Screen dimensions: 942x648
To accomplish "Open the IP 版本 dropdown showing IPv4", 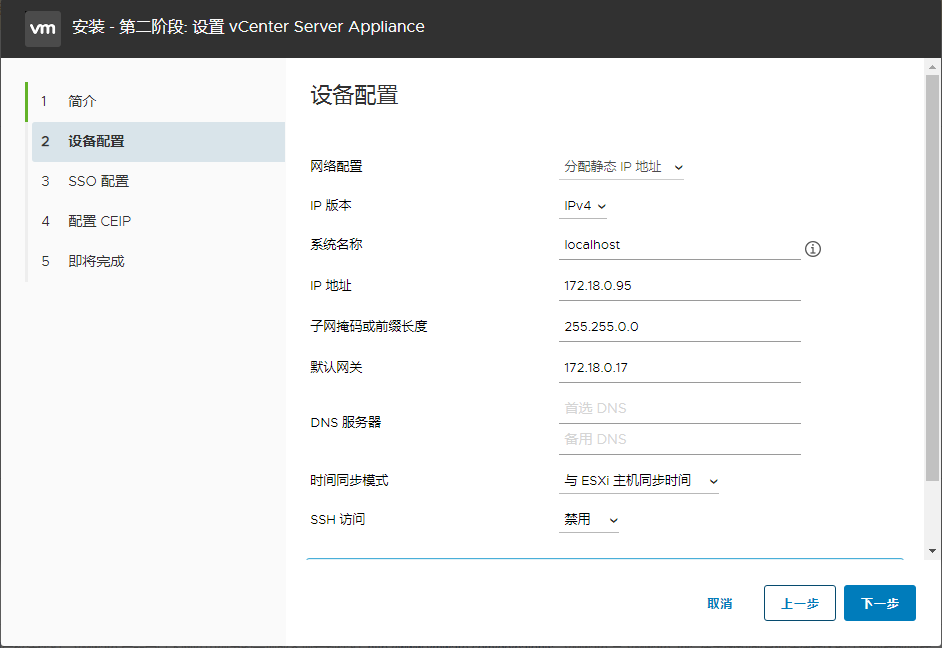I will tap(583, 206).
